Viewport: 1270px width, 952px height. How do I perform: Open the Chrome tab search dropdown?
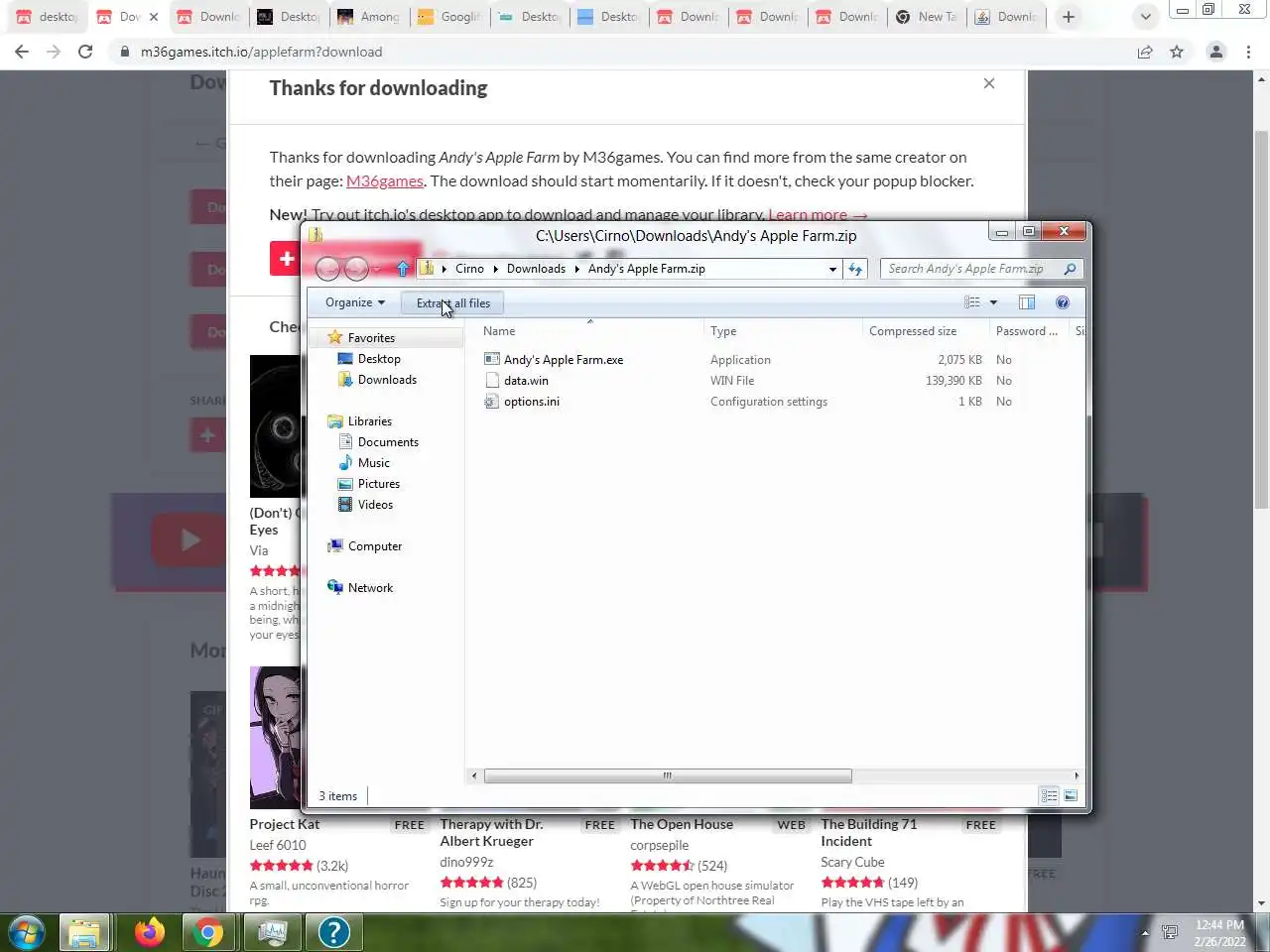(1145, 17)
